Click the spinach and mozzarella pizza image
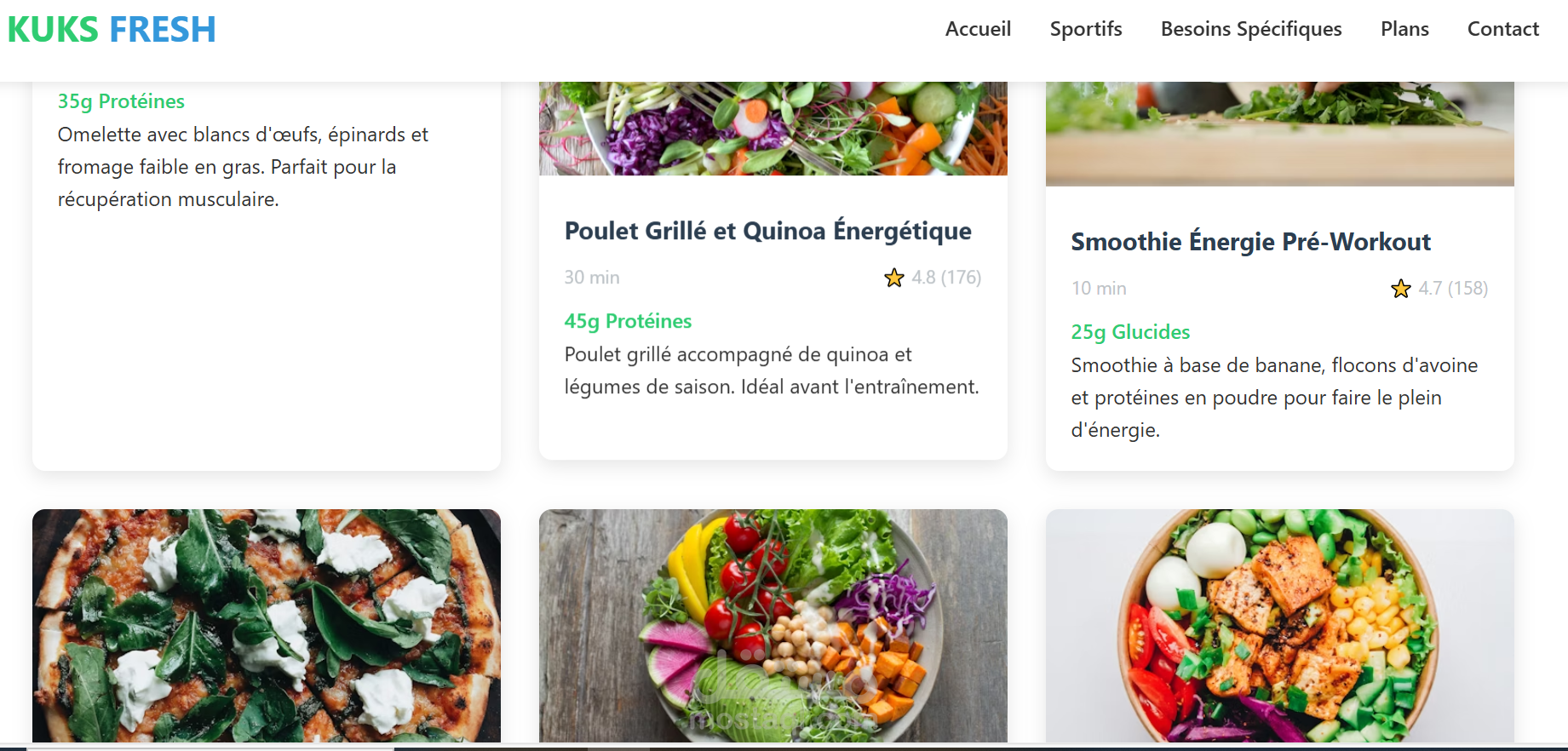This screenshot has width=1568, height=751. click(267, 625)
